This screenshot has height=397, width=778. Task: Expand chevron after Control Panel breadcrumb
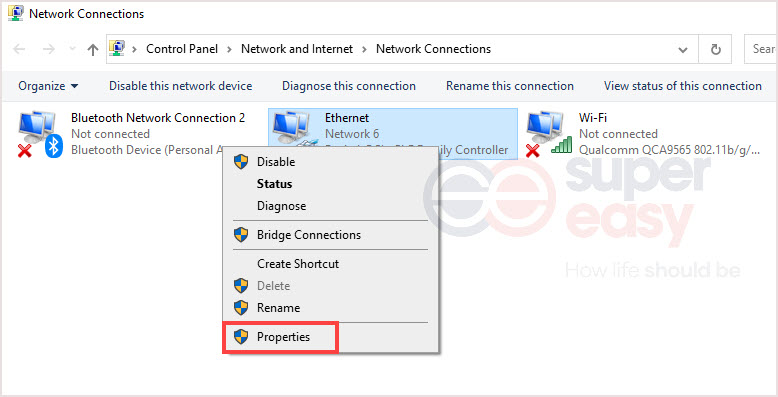tap(229, 49)
